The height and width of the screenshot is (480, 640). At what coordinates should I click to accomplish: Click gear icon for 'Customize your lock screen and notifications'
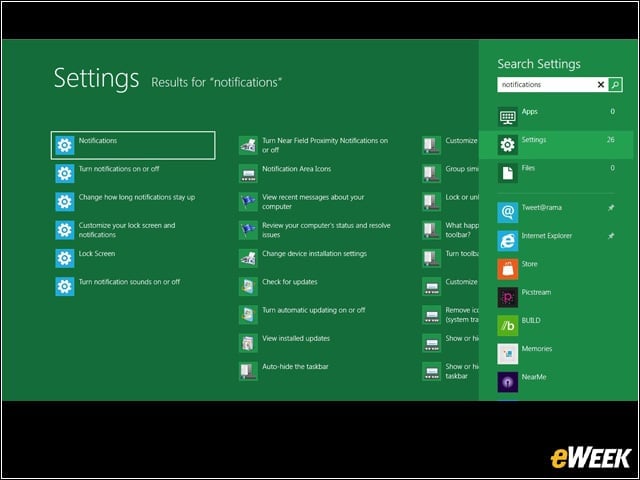click(x=64, y=230)
